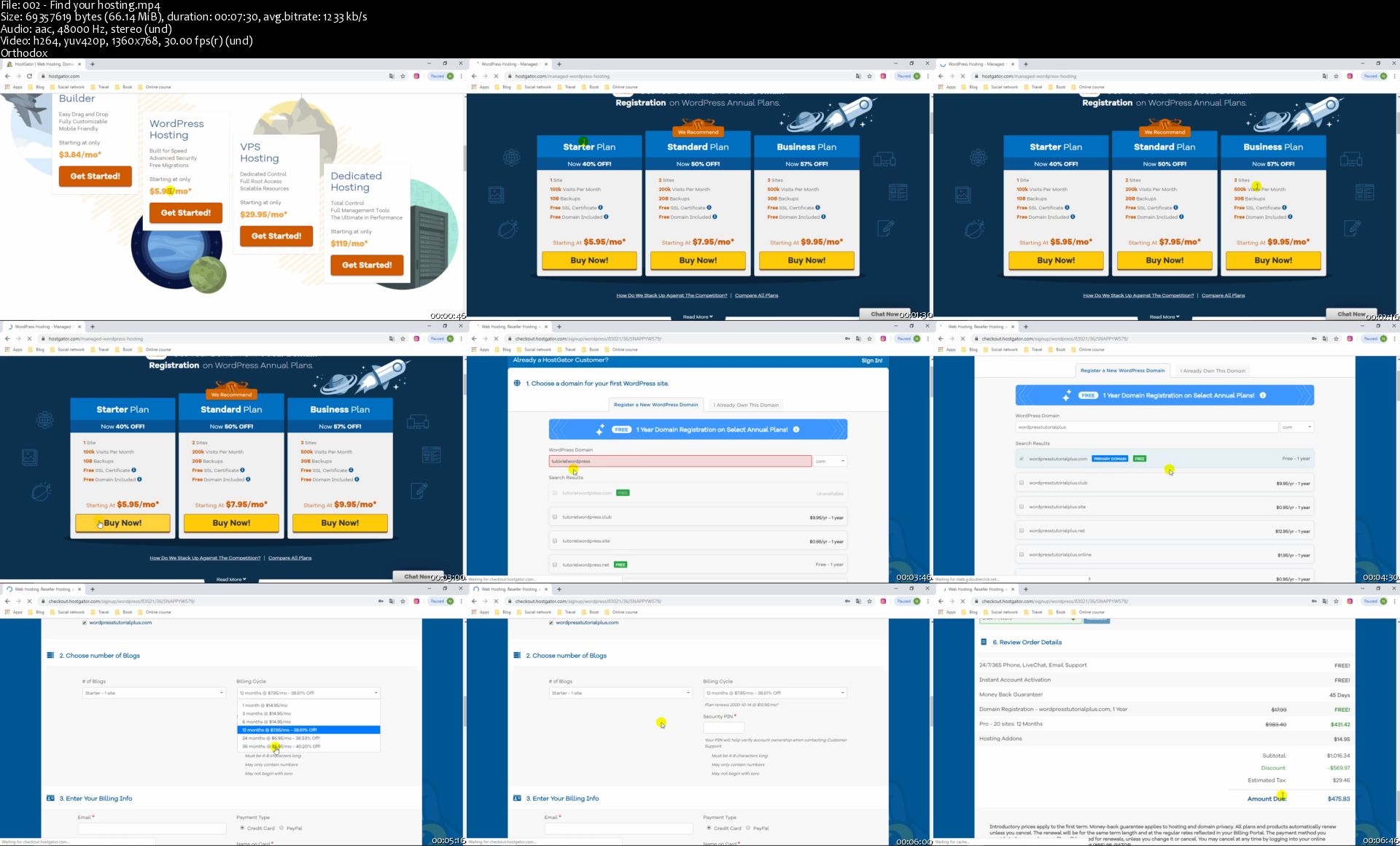Toggle wordpresstutorialplus.com primary domain checkbox, 00:04:30 frame
This screenshot has width=1400, height=846.
coord(1022,459)
